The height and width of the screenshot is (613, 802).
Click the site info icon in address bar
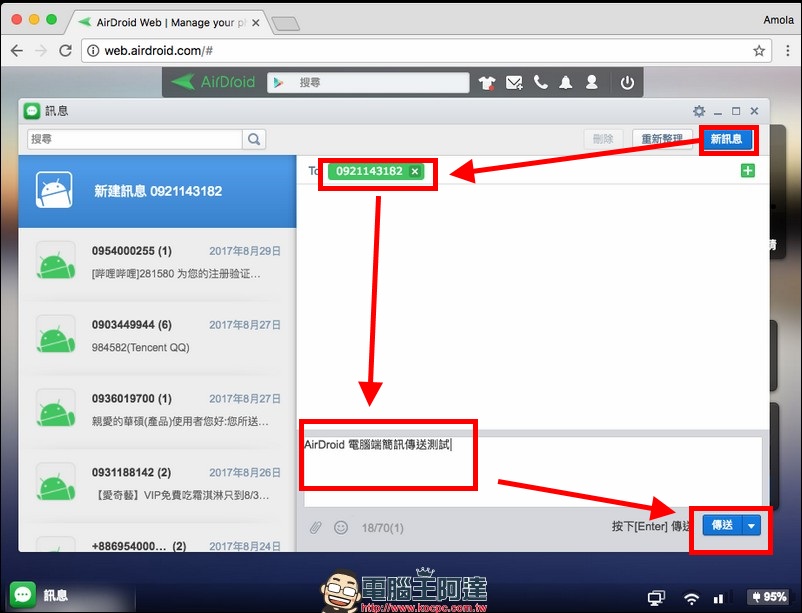click(x=93, y=51)
